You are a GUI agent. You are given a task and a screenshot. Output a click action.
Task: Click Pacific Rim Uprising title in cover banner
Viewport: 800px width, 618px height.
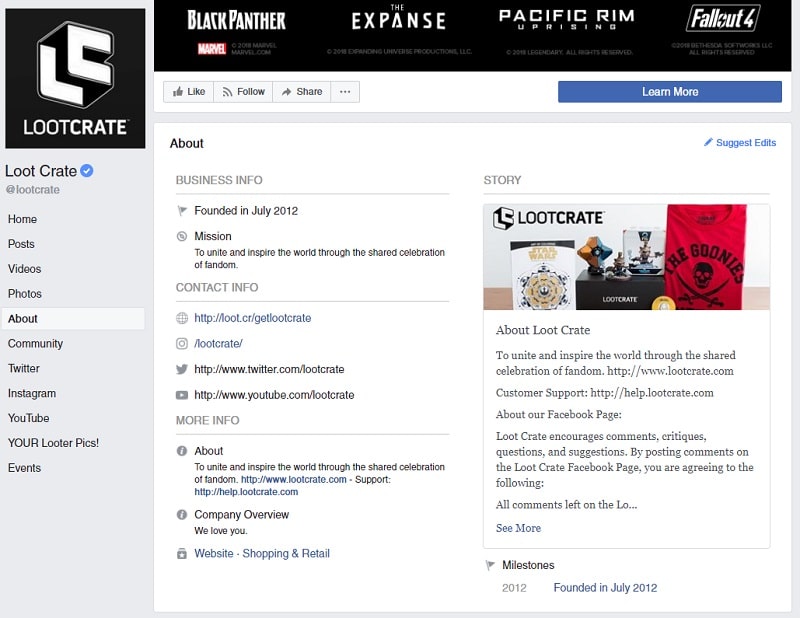(x=566, y=19)
